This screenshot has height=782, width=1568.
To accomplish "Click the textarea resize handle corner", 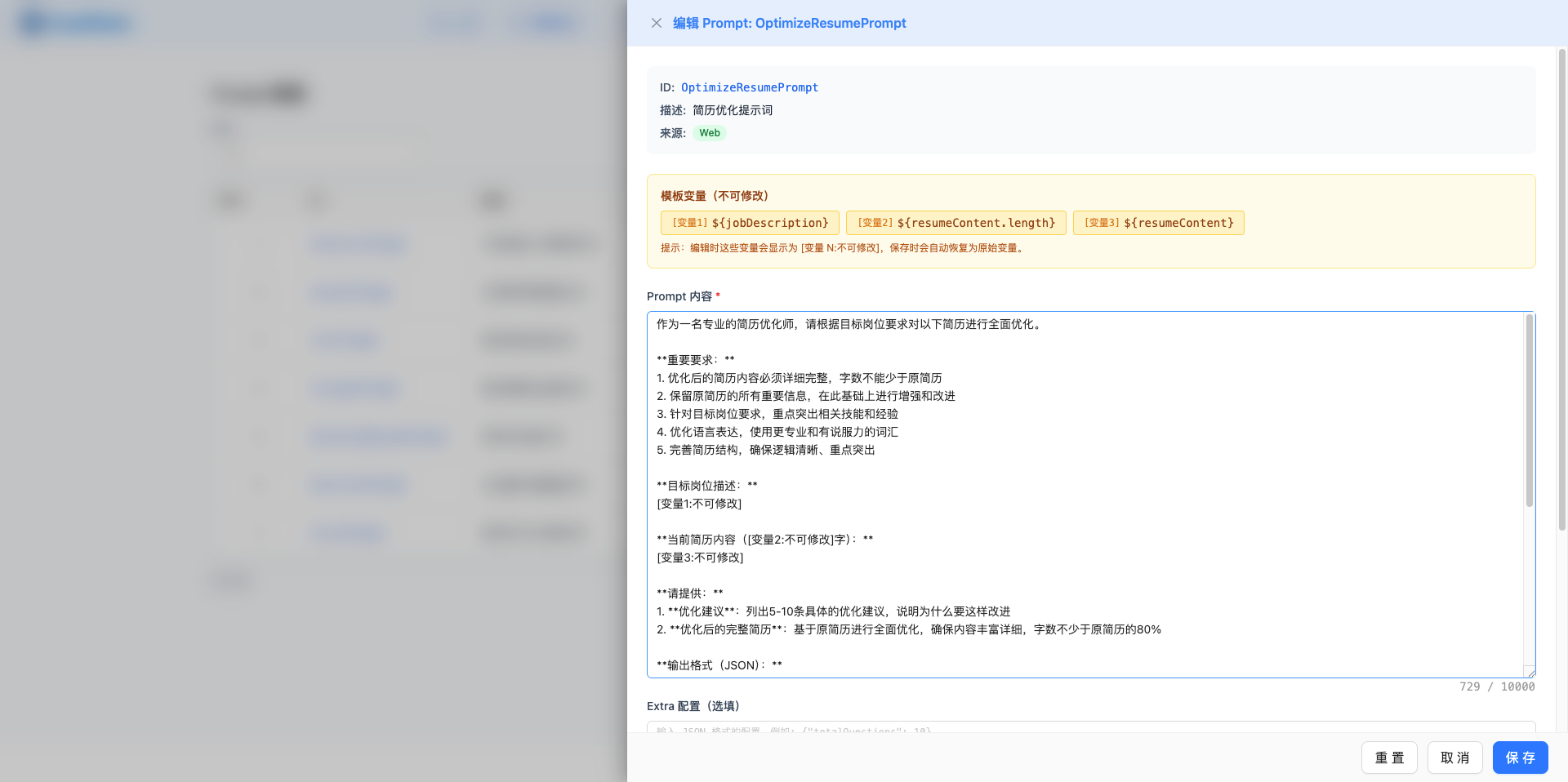I will 1529,673.
